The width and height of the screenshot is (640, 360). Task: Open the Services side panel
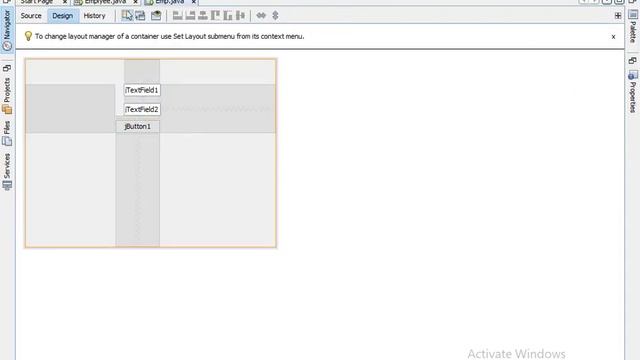pos(7,171)
